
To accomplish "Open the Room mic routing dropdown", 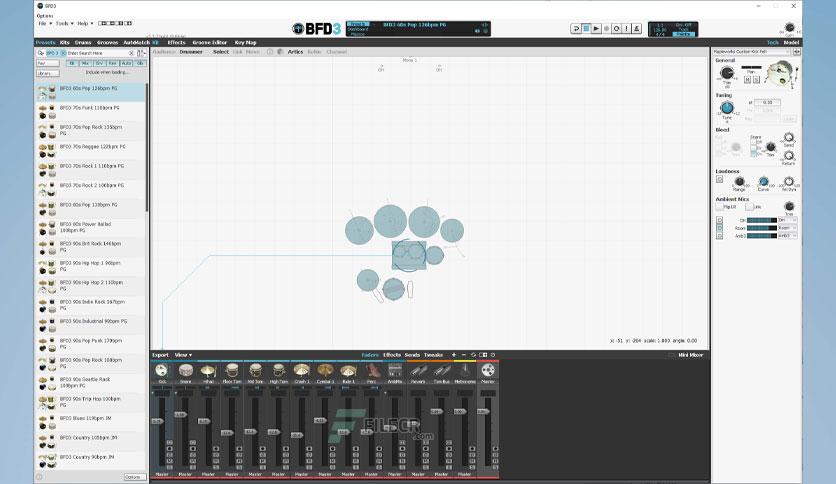I will pyautogui.click(x=787, y=228).
